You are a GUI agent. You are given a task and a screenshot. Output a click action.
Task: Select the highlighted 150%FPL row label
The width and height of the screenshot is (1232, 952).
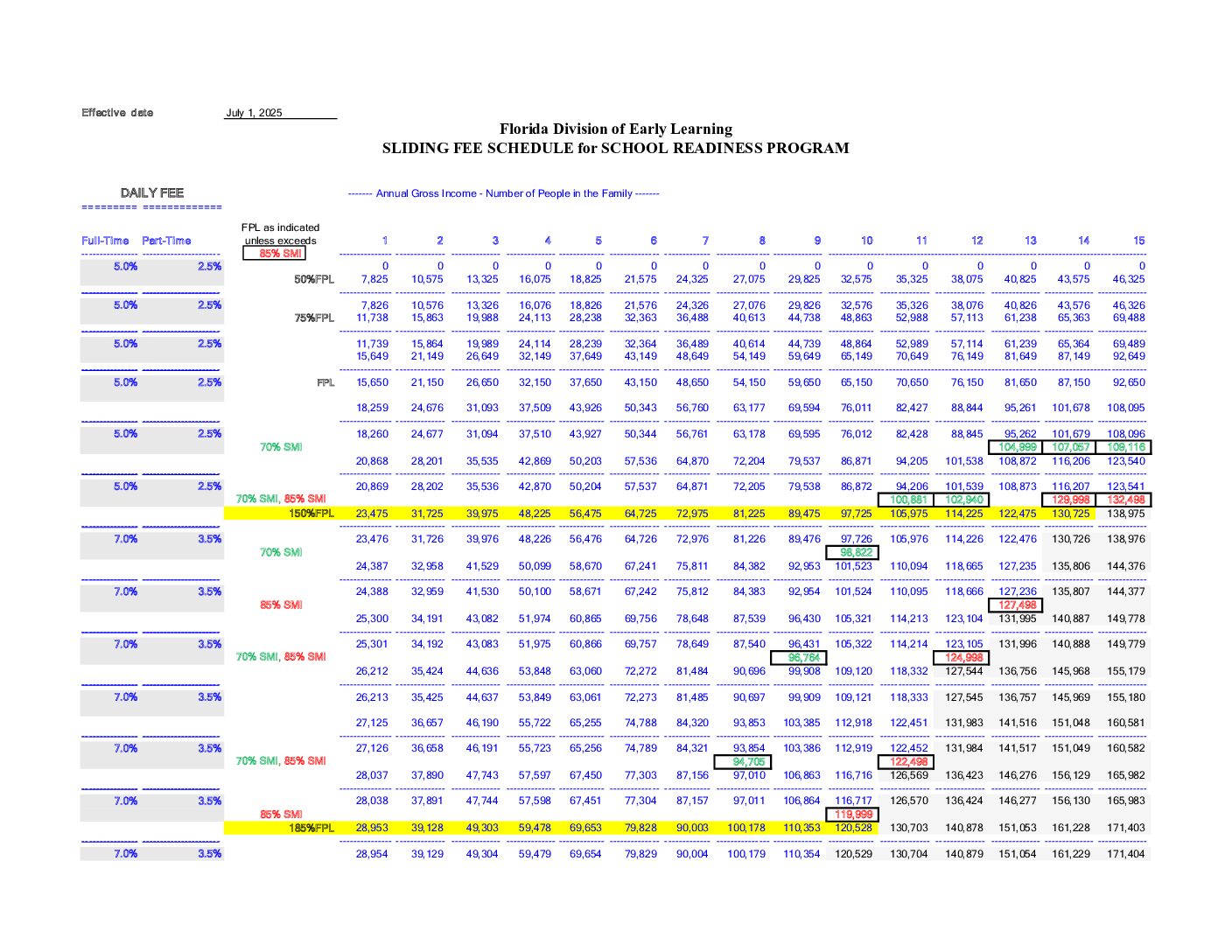tap(311, 514)
